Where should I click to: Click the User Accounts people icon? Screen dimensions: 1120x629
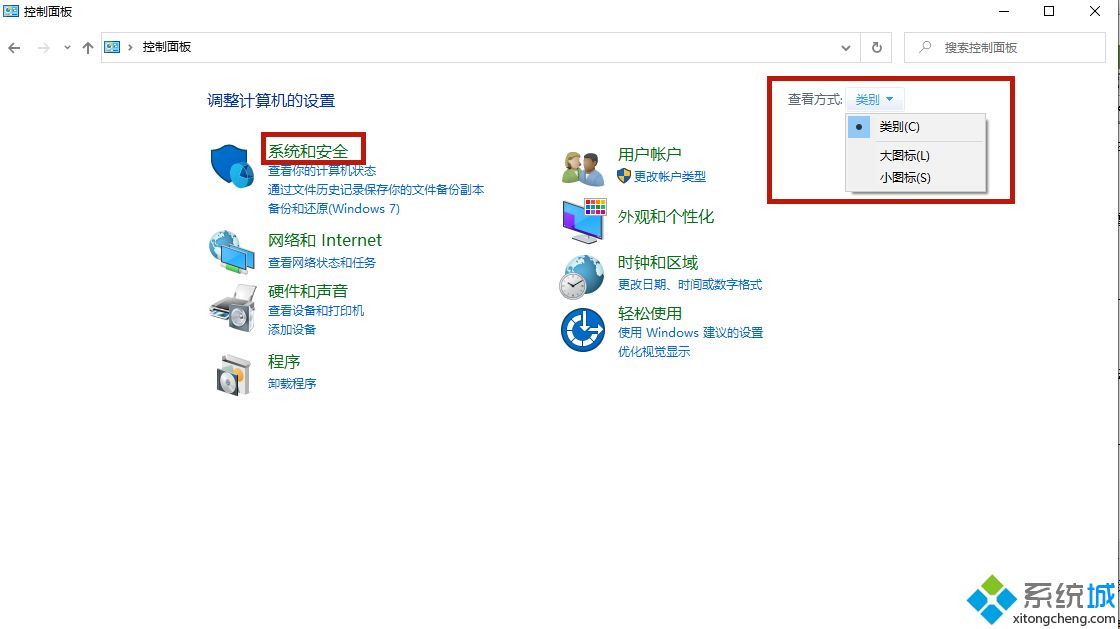pos(584,167)
